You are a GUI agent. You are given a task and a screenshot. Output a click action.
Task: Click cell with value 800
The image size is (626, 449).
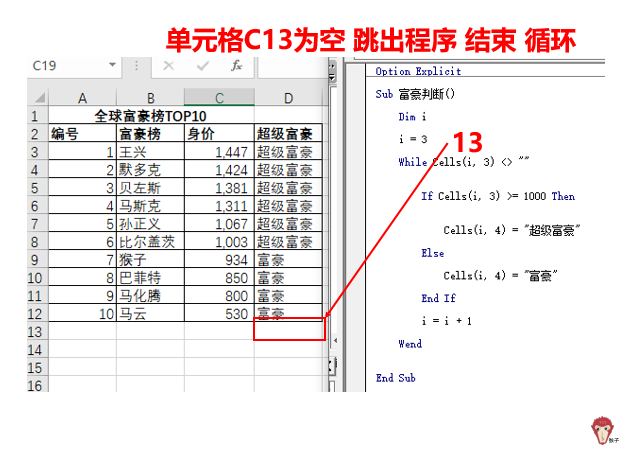point(219,296)
